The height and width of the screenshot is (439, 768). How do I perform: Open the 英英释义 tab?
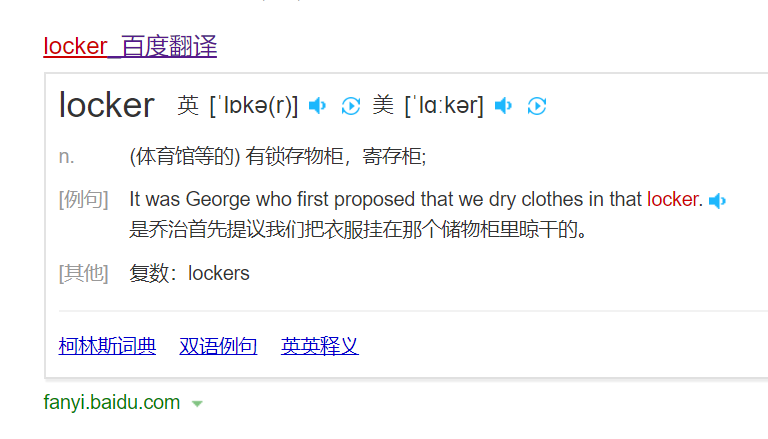click(x=320, y=347)
